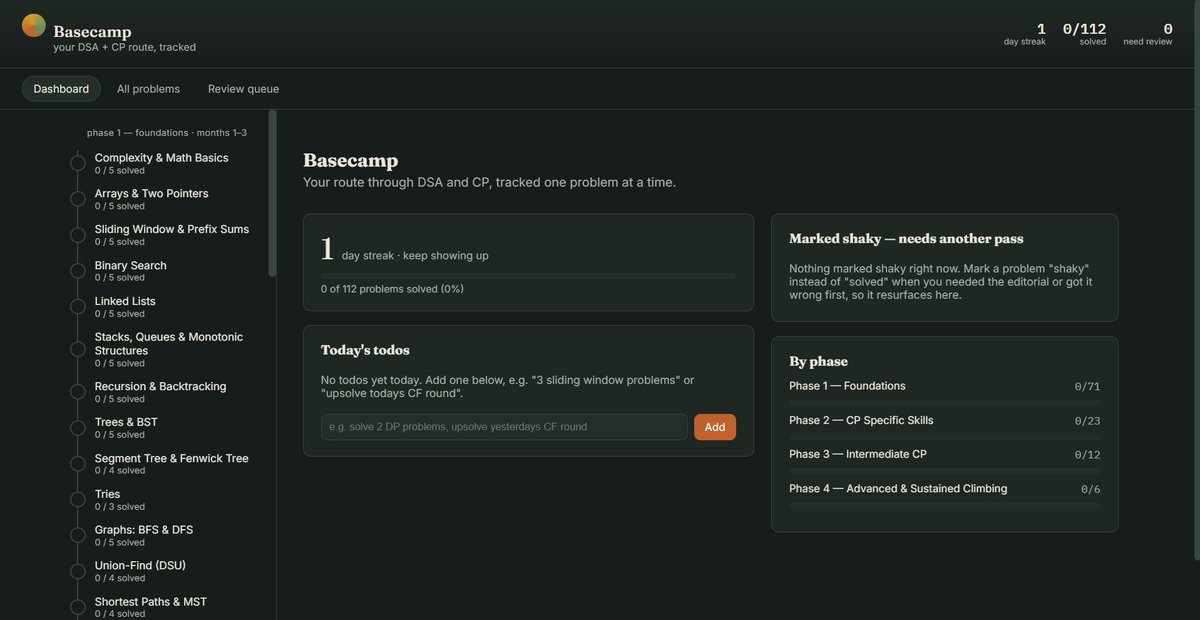Click the By phase heading
The height and width of the screenshot is (620, 1200).
pos(818,362)
